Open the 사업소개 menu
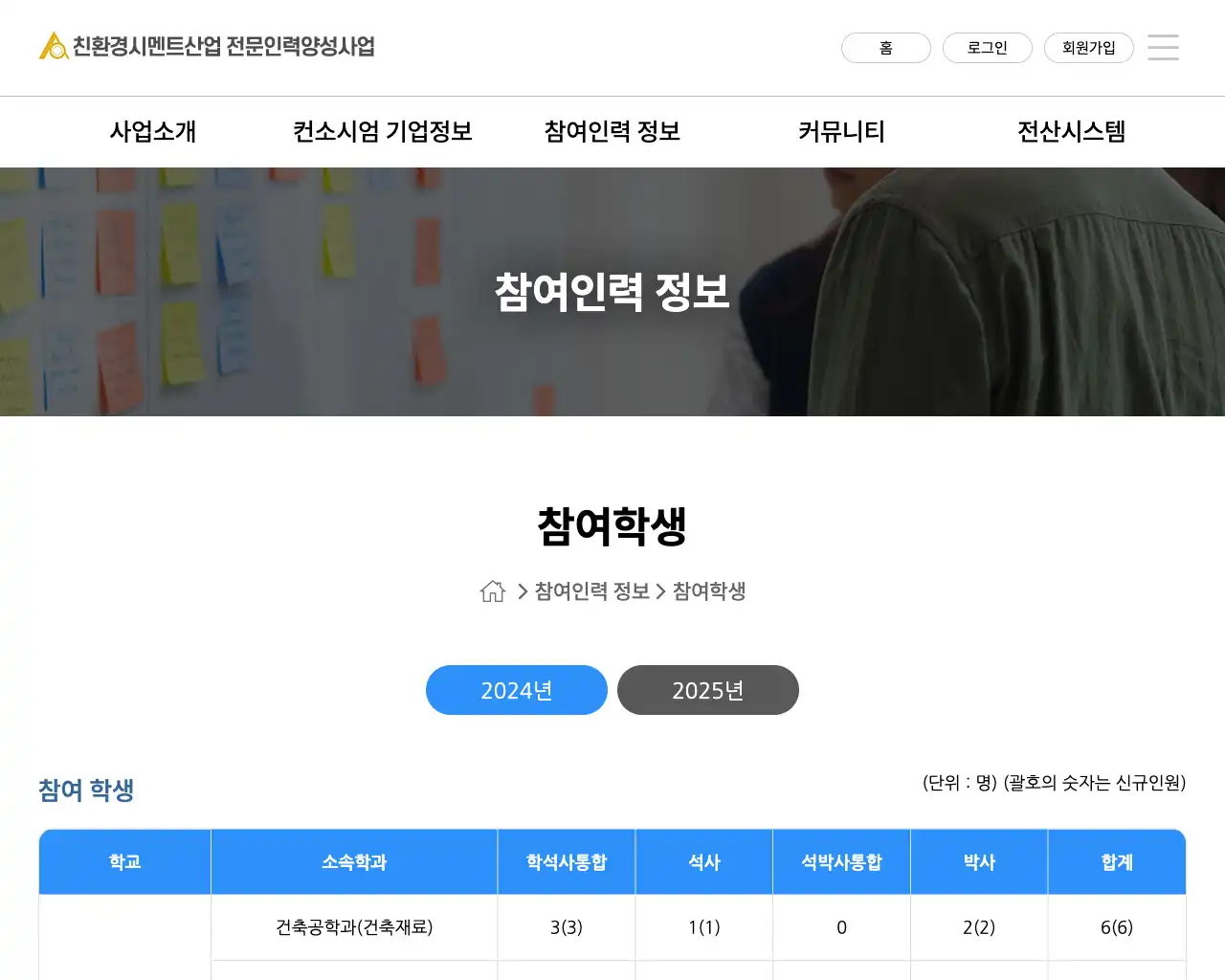 (153, 131)
